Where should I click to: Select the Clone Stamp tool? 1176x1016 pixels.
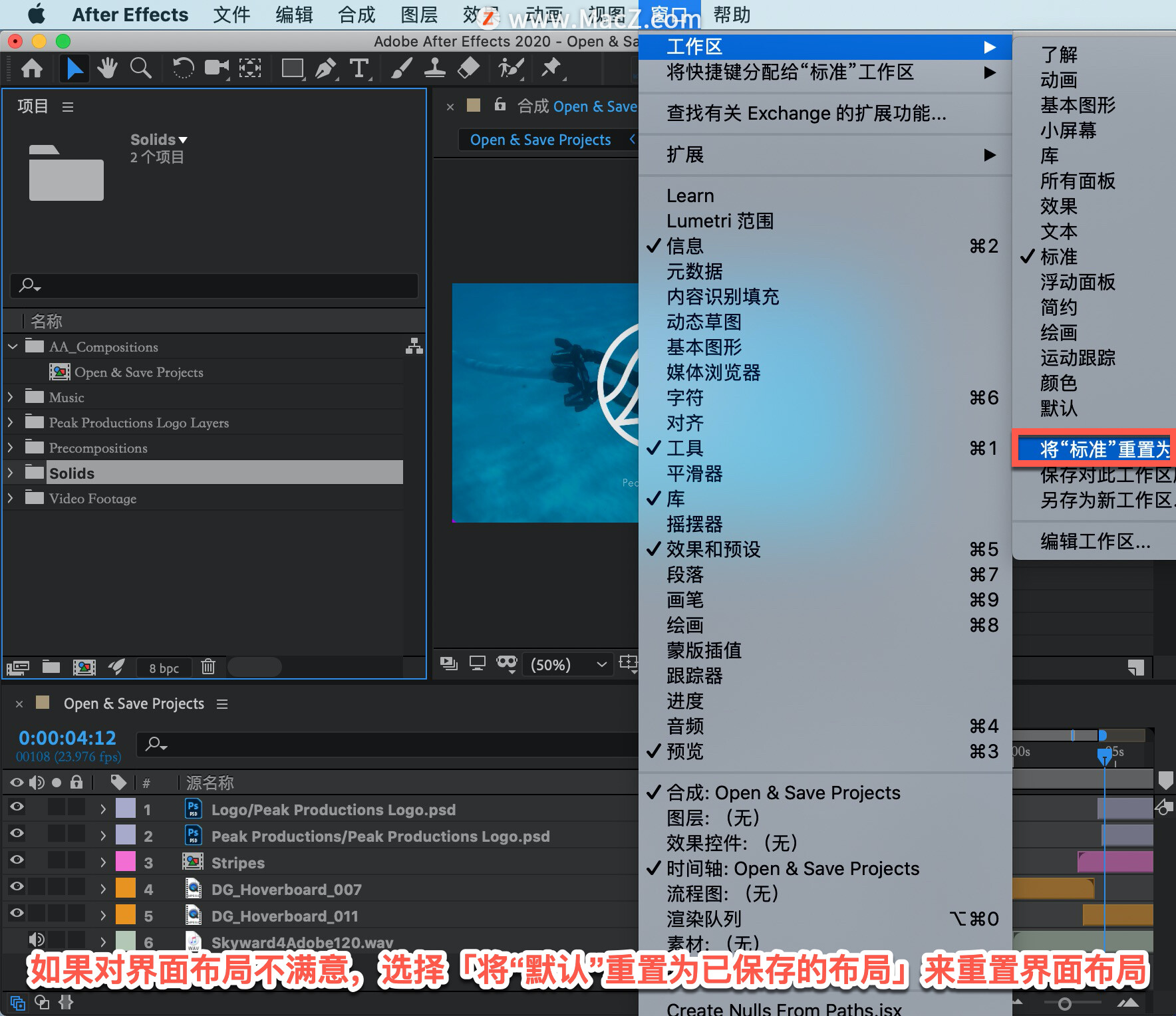(x=435, y=68)
